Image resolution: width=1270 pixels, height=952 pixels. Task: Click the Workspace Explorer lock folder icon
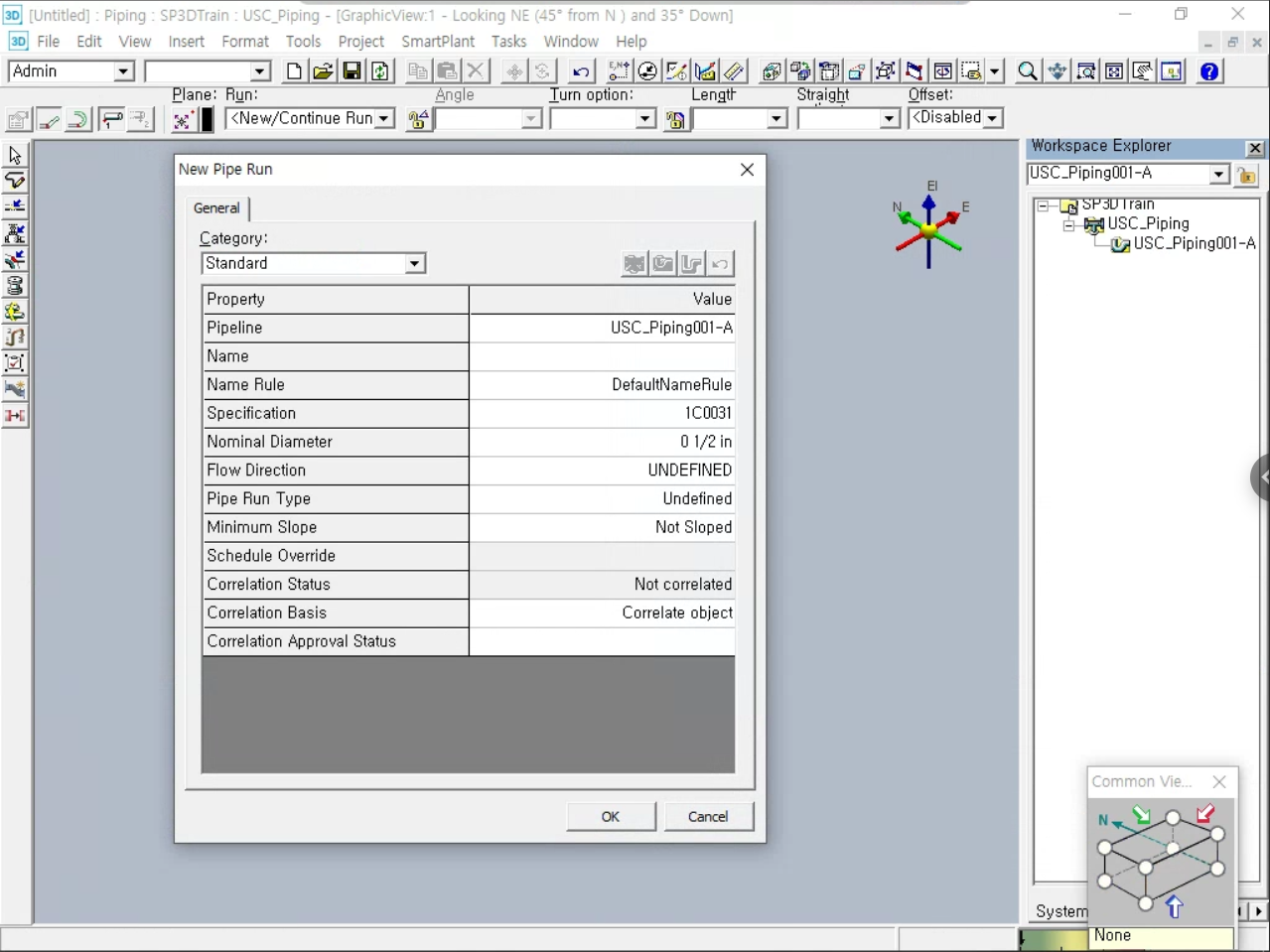pos(1247,176)
